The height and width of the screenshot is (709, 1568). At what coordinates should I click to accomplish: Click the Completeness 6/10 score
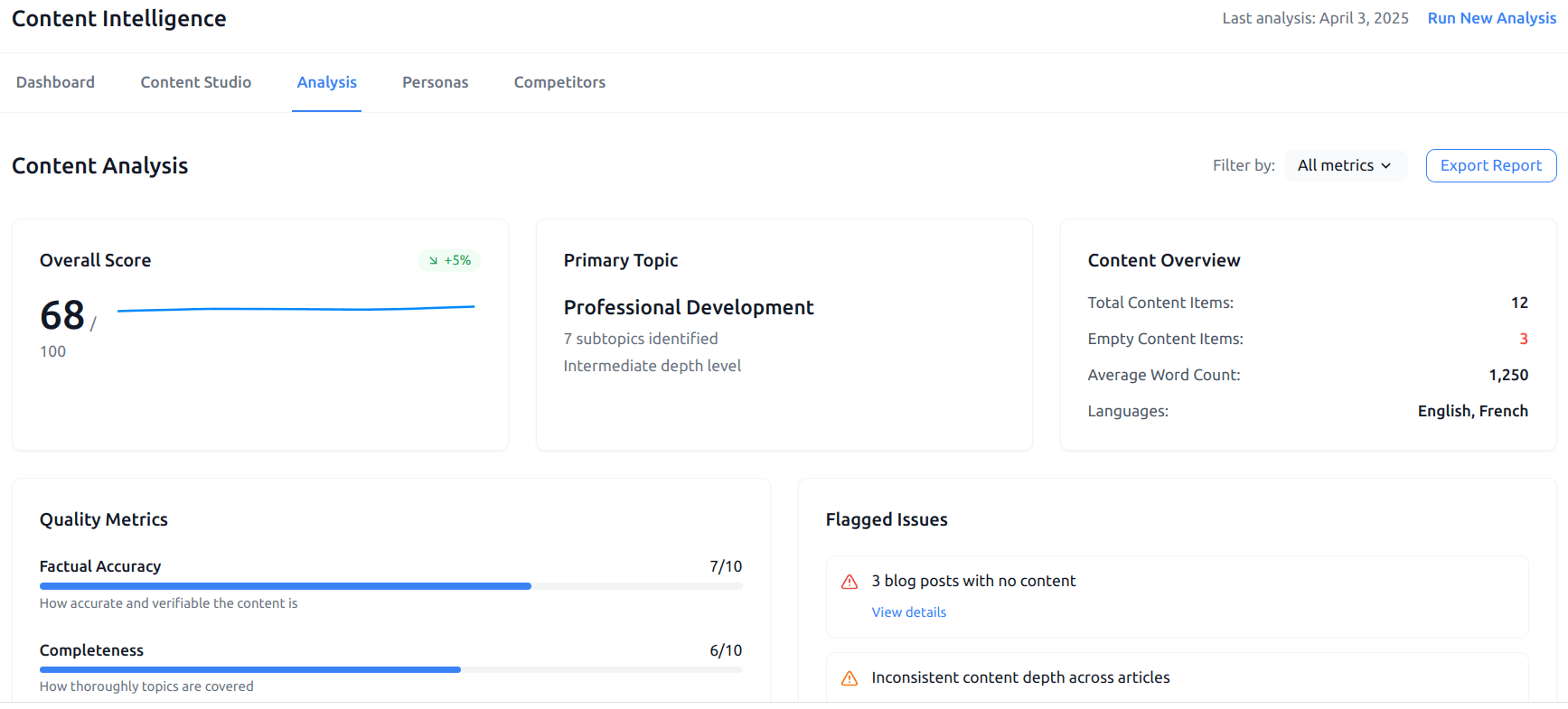[726, 650]
